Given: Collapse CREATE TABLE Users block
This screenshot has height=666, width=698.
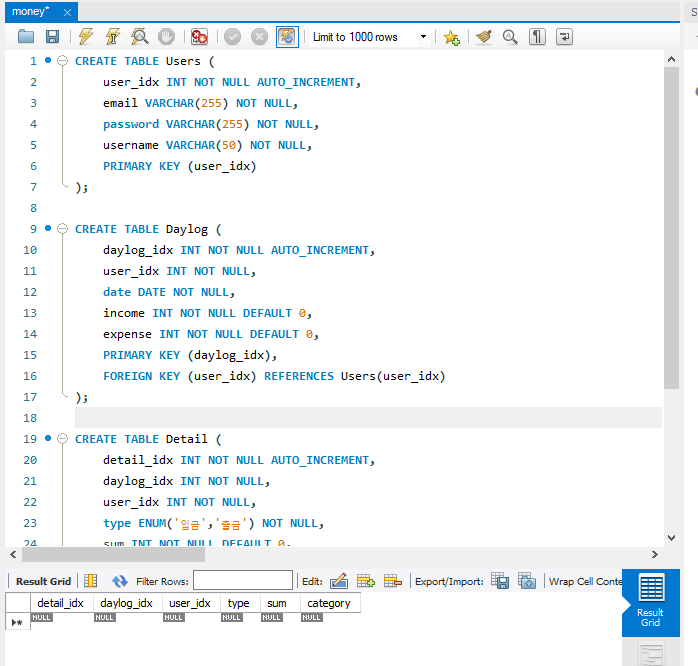Looking at the screenshot, I should (x=62, y=61).
